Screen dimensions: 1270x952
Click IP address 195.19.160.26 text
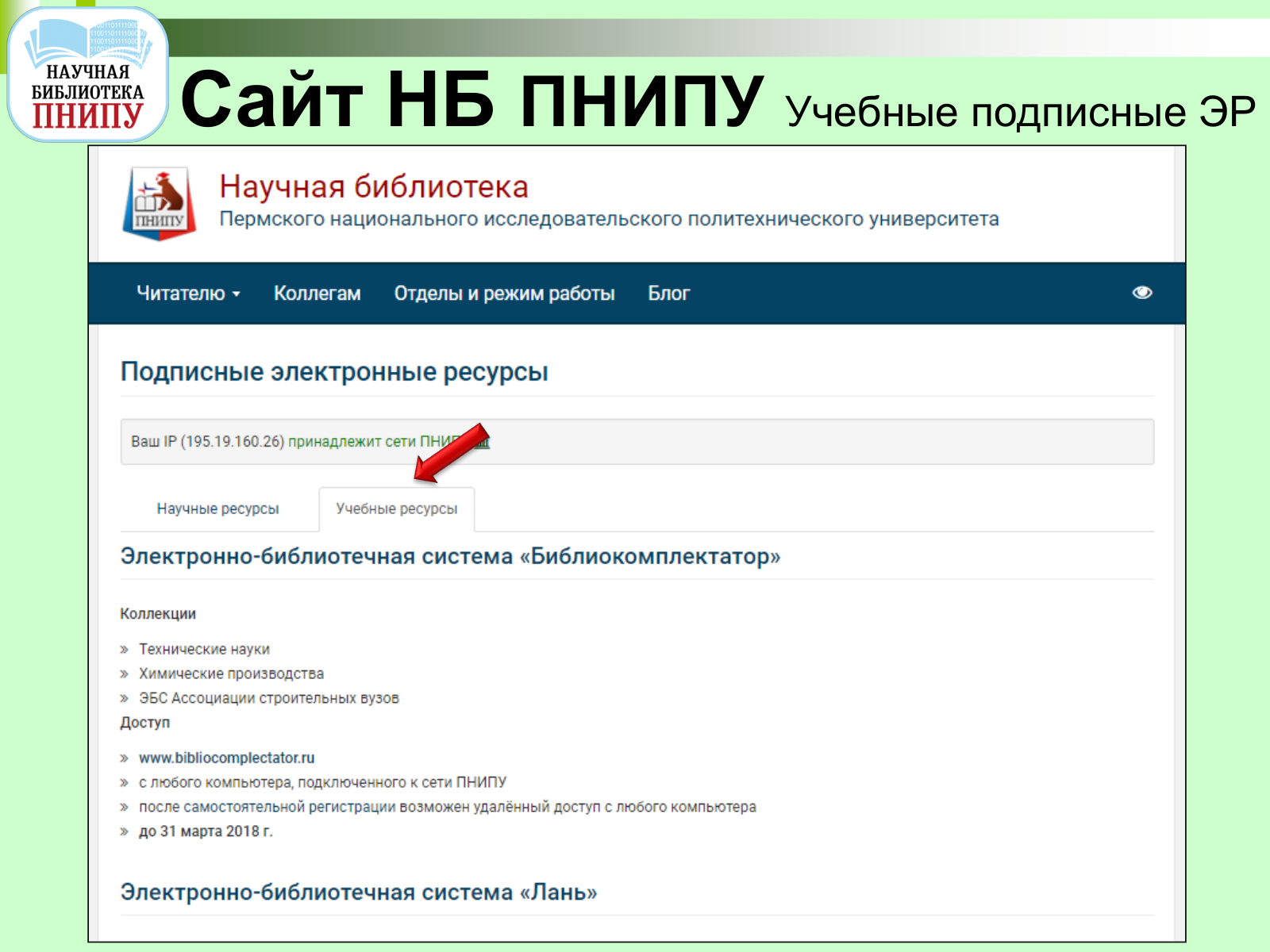pyautogui.click(x=233, y=441)
